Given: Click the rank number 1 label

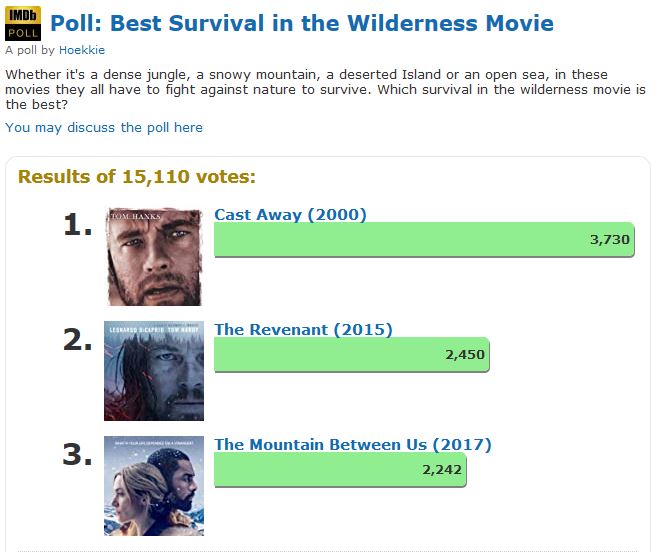Looking at the screenshot, I should point(78,225).
